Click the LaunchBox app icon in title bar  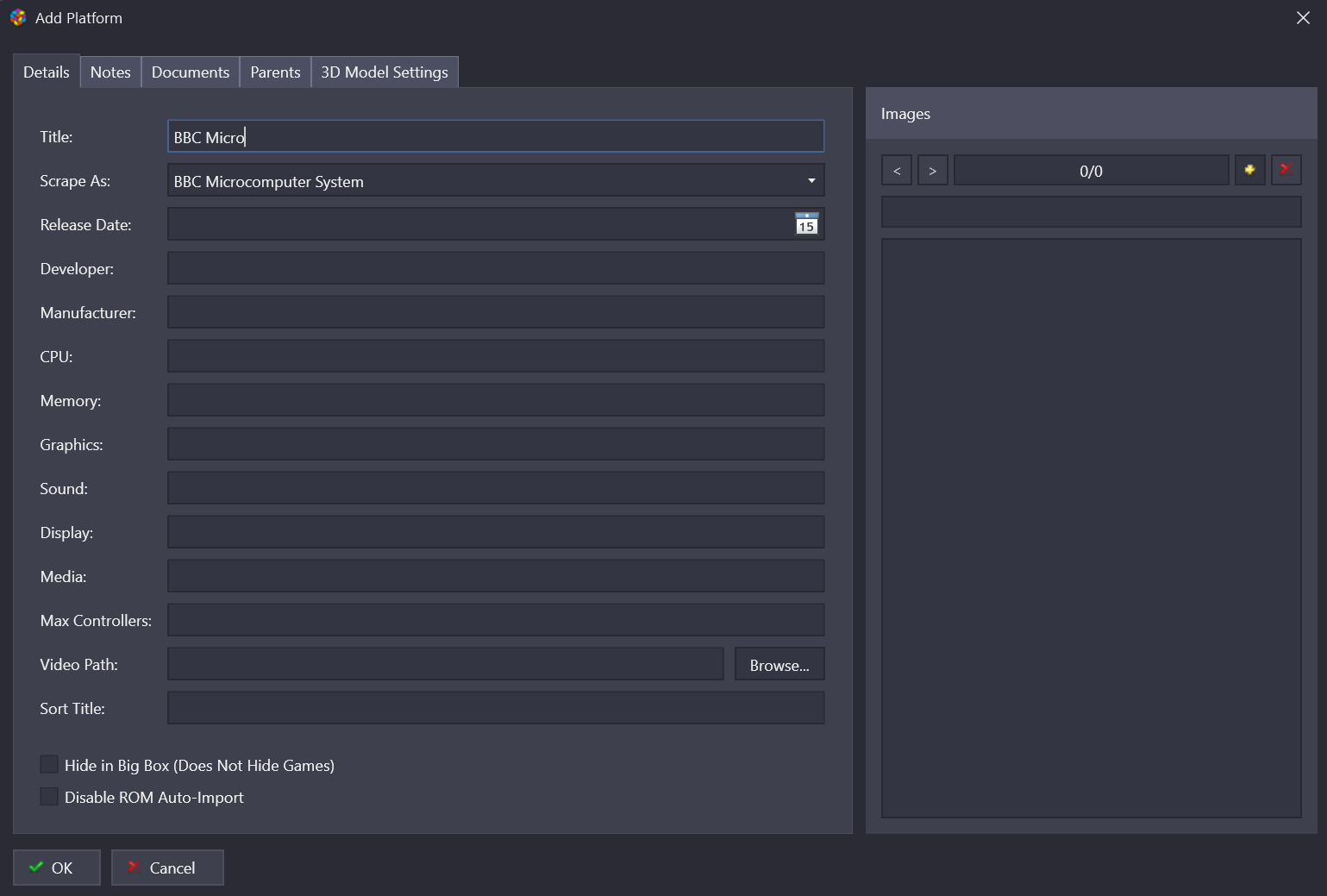(18, 18)
